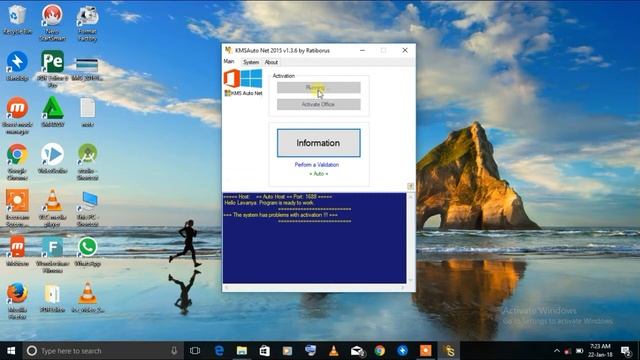
Task: Click the microphone icon in the search box
Action: pyautogui.click(x=174, y=351)
